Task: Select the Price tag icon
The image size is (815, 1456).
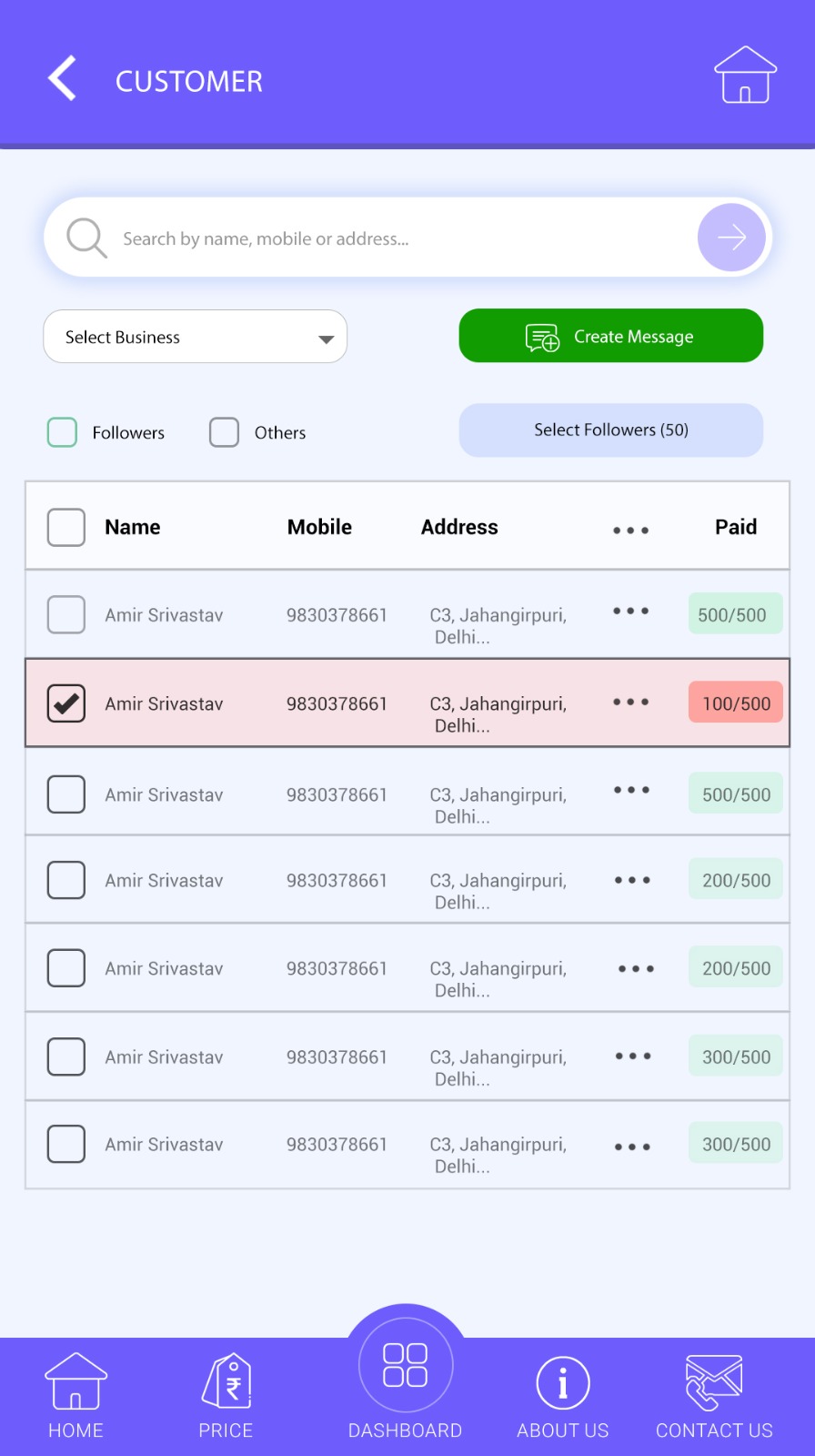Action: pyautogui.click(x=226, y=1380)
